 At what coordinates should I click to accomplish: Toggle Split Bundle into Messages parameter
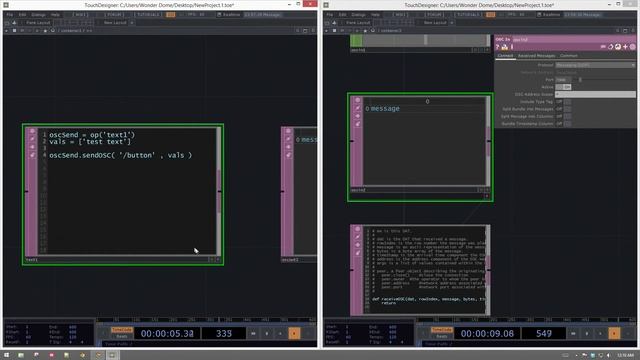pos(563,109)
